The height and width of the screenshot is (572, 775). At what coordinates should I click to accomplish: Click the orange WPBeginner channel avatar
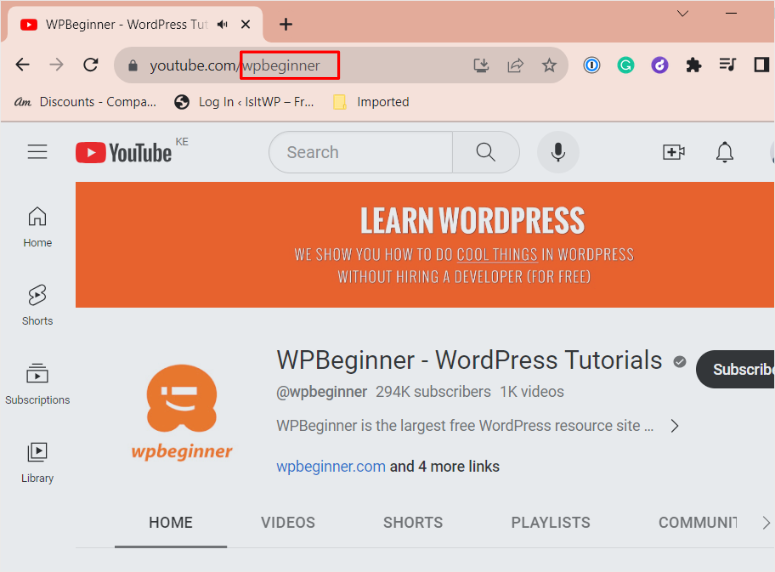pos(182,412)
